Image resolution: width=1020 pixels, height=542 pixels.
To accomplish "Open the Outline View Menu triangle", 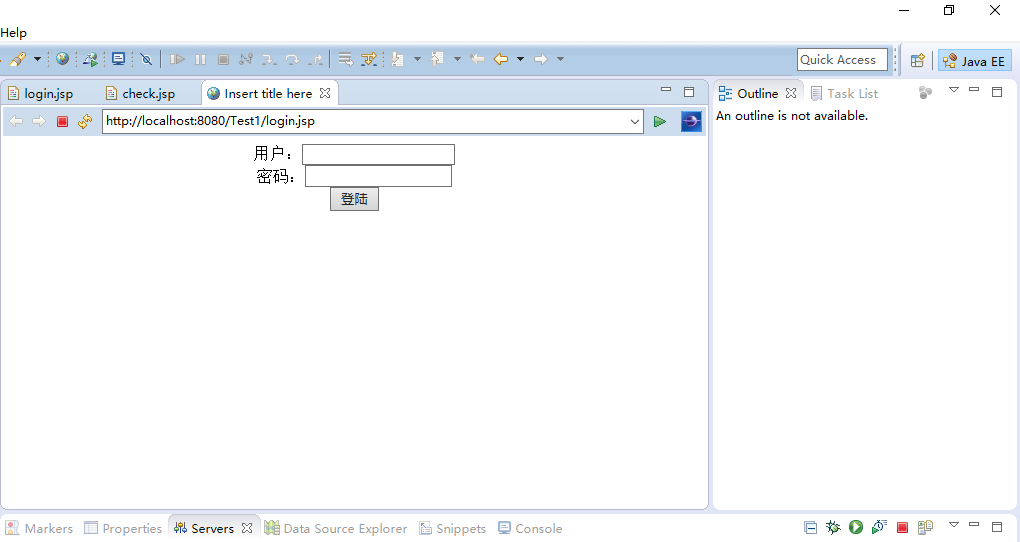I will point(954,90).
